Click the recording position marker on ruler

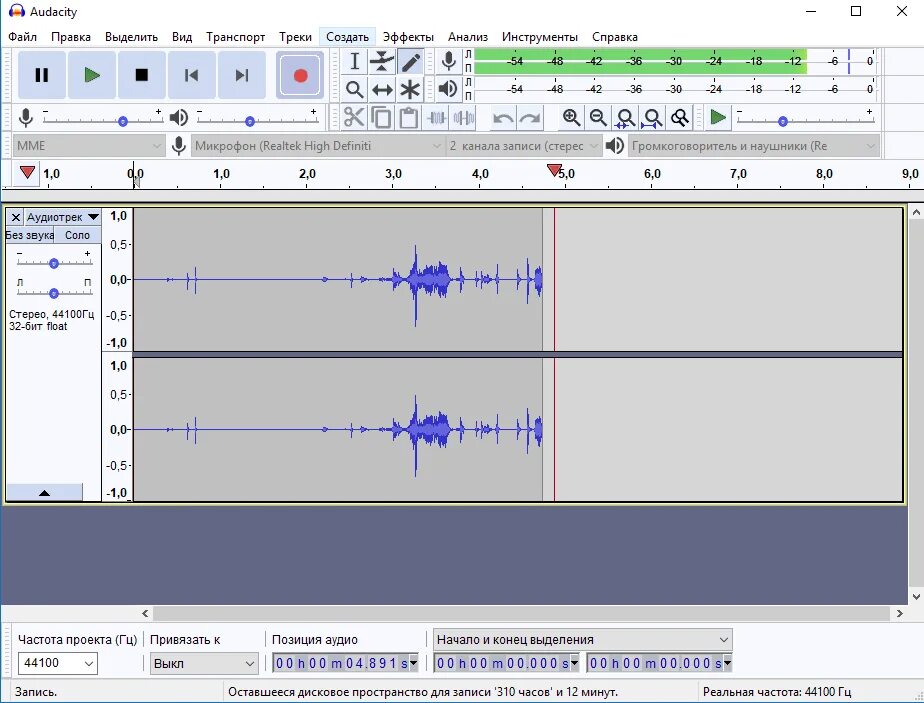(554, 170)
